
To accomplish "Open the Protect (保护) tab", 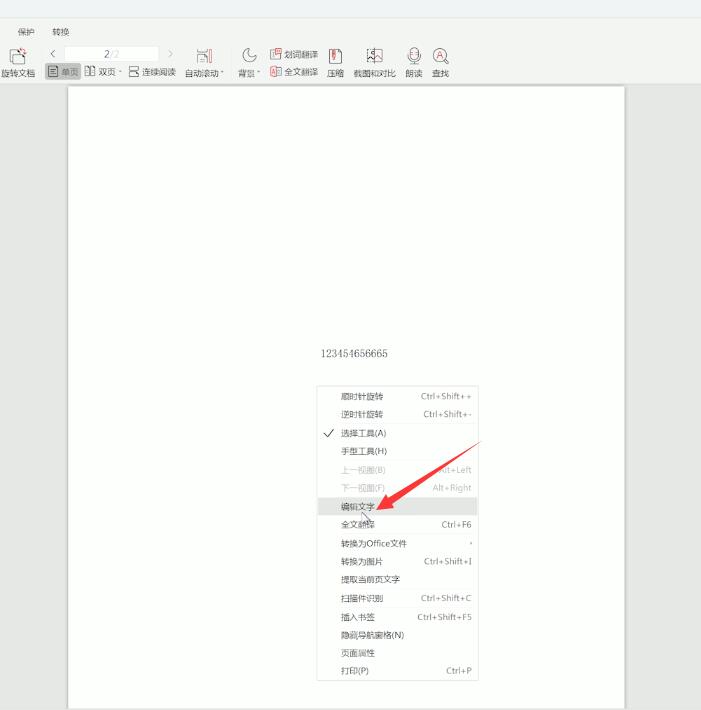I will point(26,32).
